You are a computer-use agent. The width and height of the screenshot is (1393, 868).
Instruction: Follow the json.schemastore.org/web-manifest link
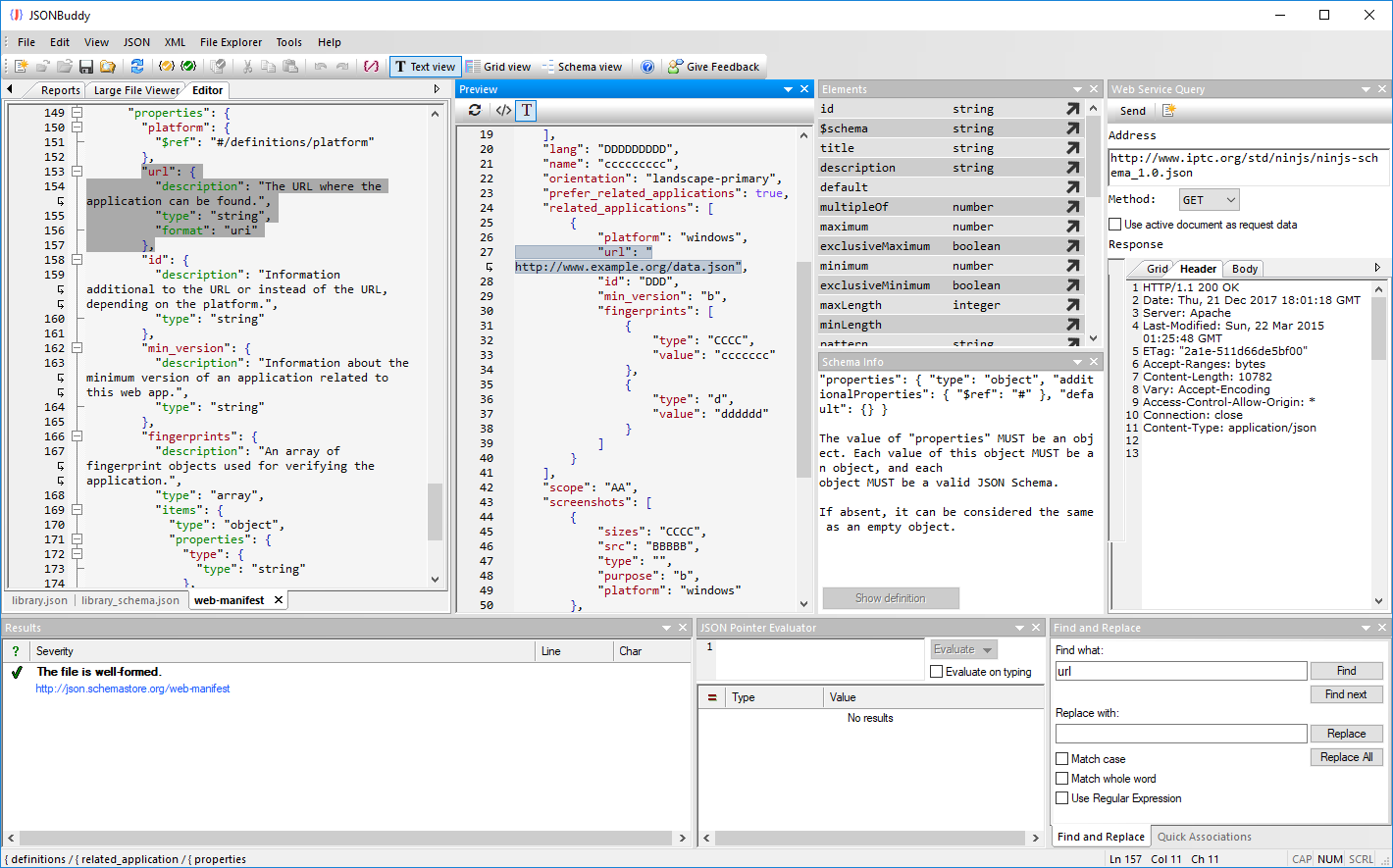click(132, 689)
